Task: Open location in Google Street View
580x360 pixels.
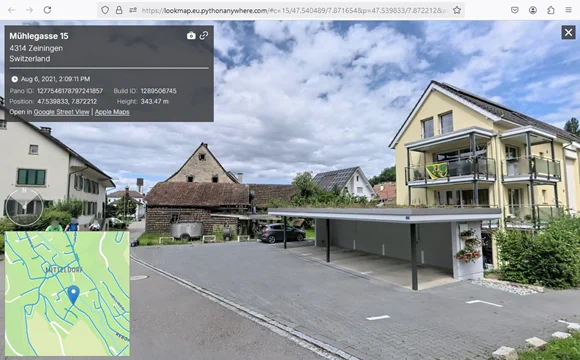Action: click(x=61, y=112)
